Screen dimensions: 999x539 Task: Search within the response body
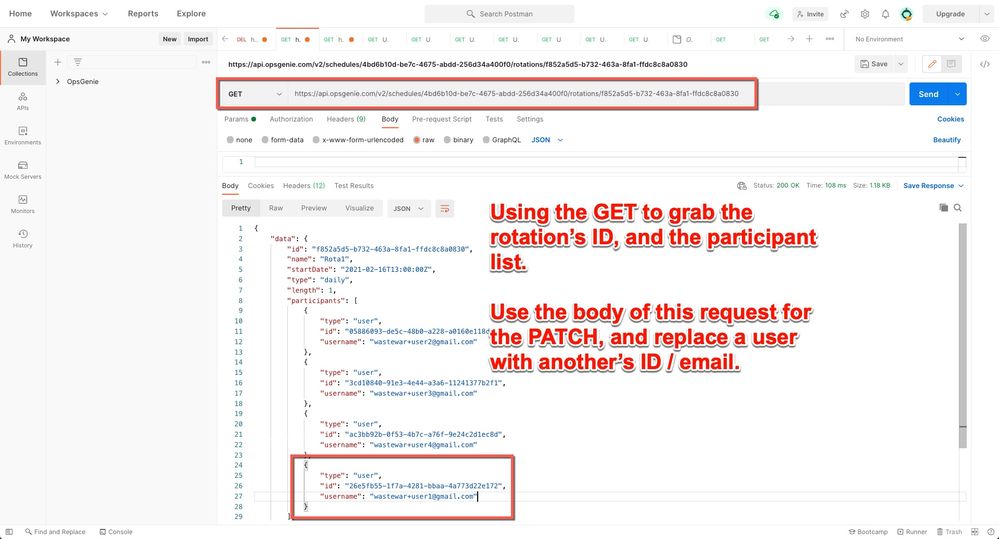pyautogui.click(x=958, y=208)
